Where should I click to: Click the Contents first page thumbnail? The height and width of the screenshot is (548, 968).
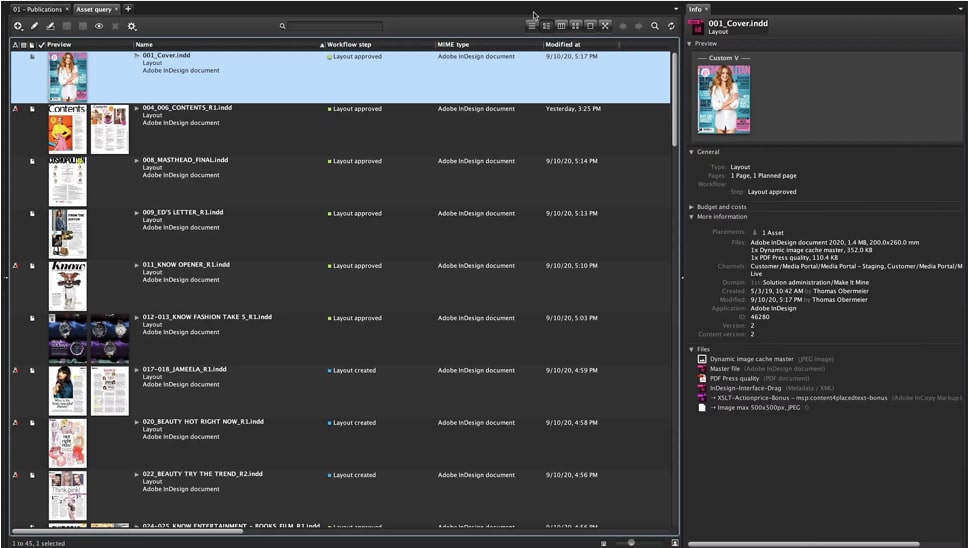point(68,129)
